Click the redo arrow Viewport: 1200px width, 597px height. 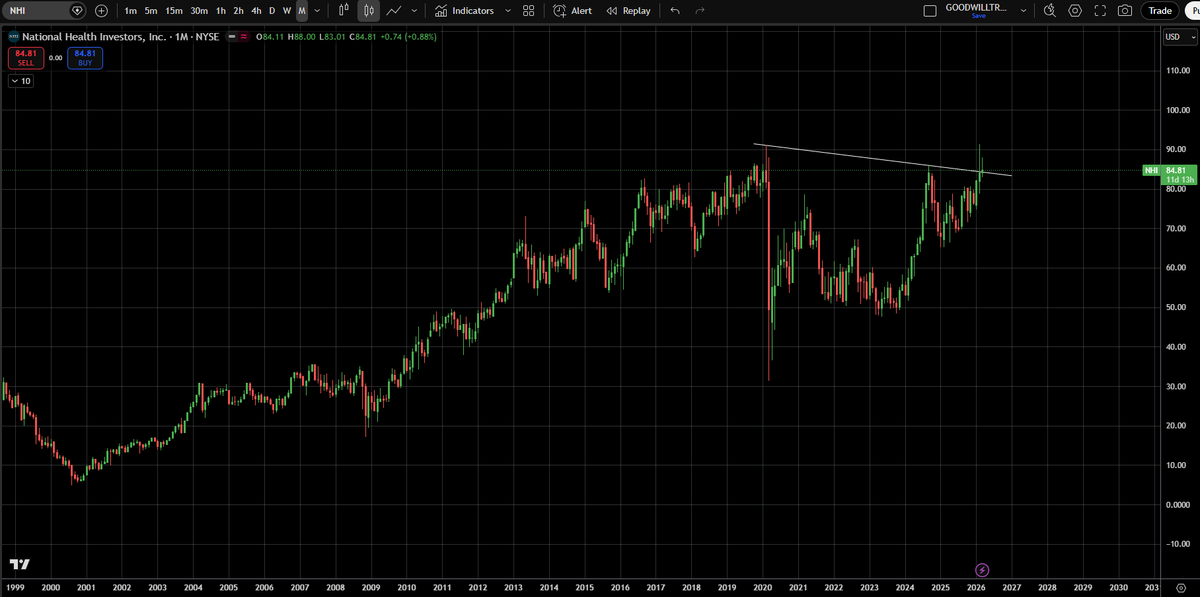point(700,10)
